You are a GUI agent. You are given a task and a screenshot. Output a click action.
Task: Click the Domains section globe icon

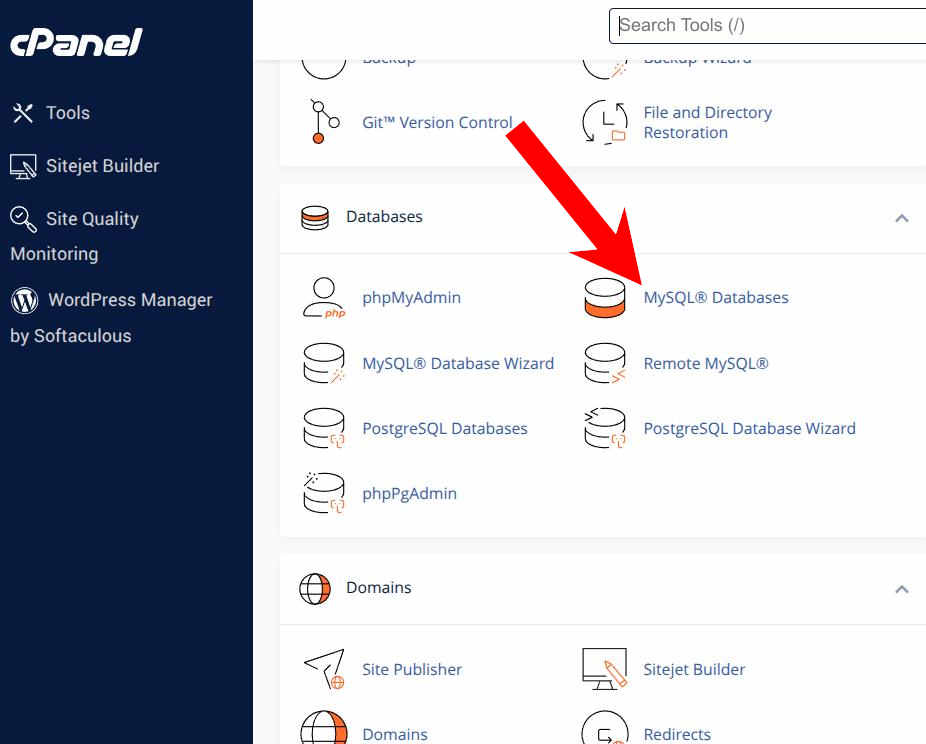[315, 588]
